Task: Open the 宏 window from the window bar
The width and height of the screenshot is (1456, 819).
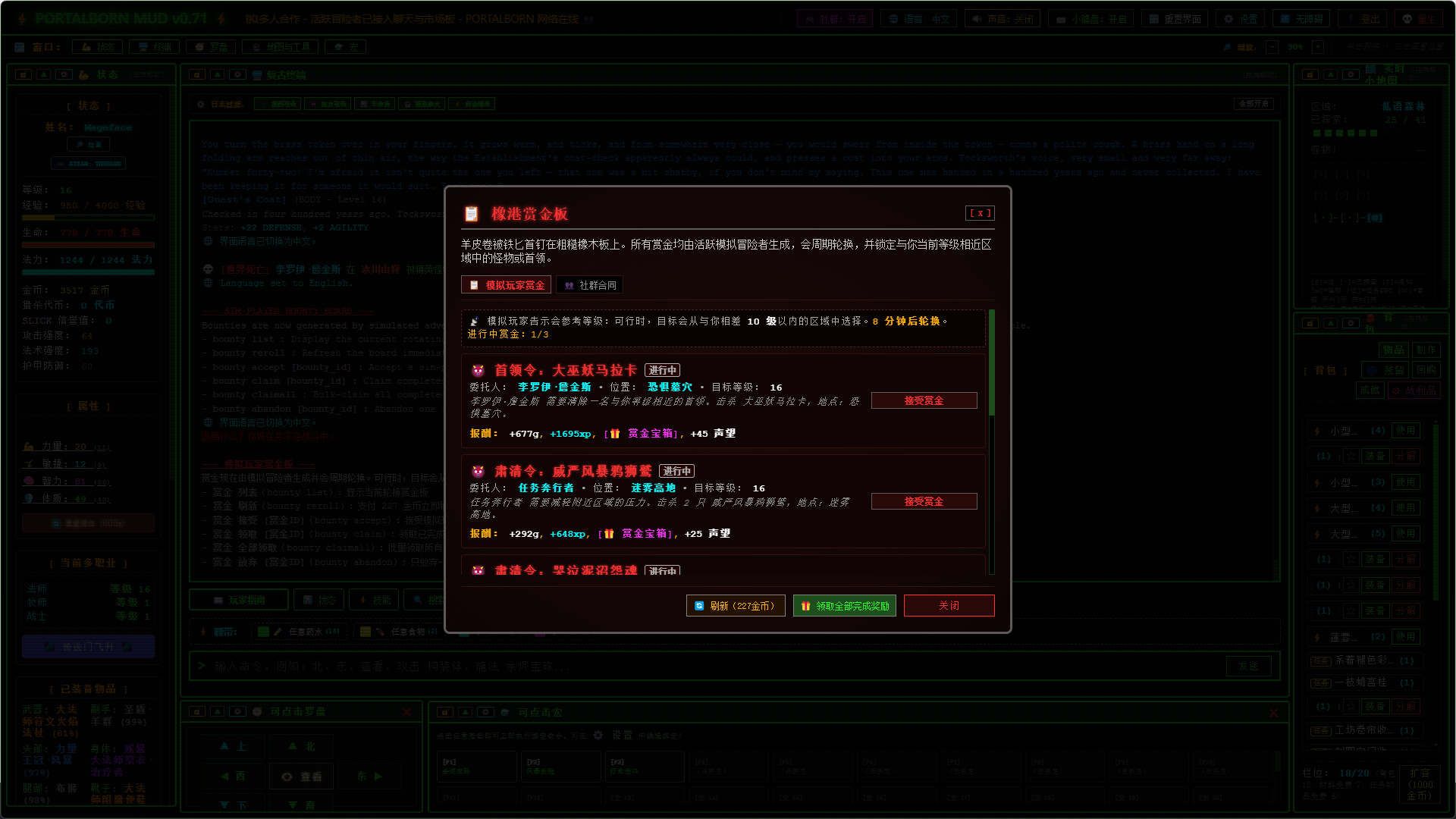Action: [346, 47]
